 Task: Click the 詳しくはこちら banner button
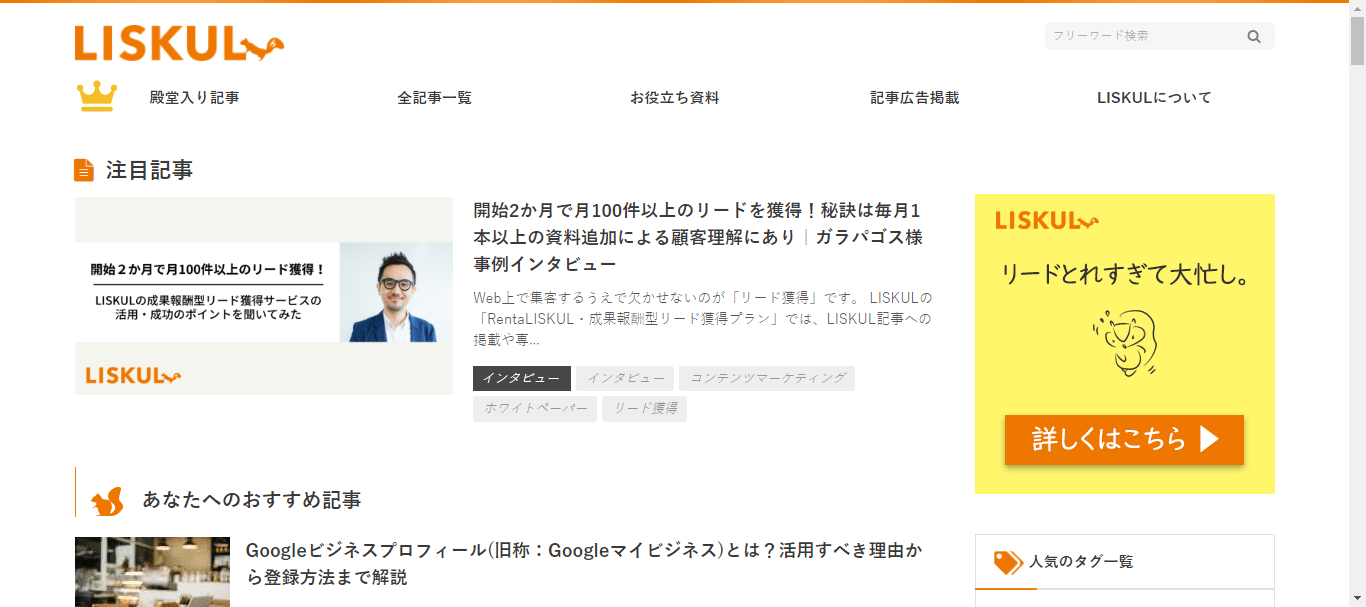pyautogui.click(x=1124, y=440)
